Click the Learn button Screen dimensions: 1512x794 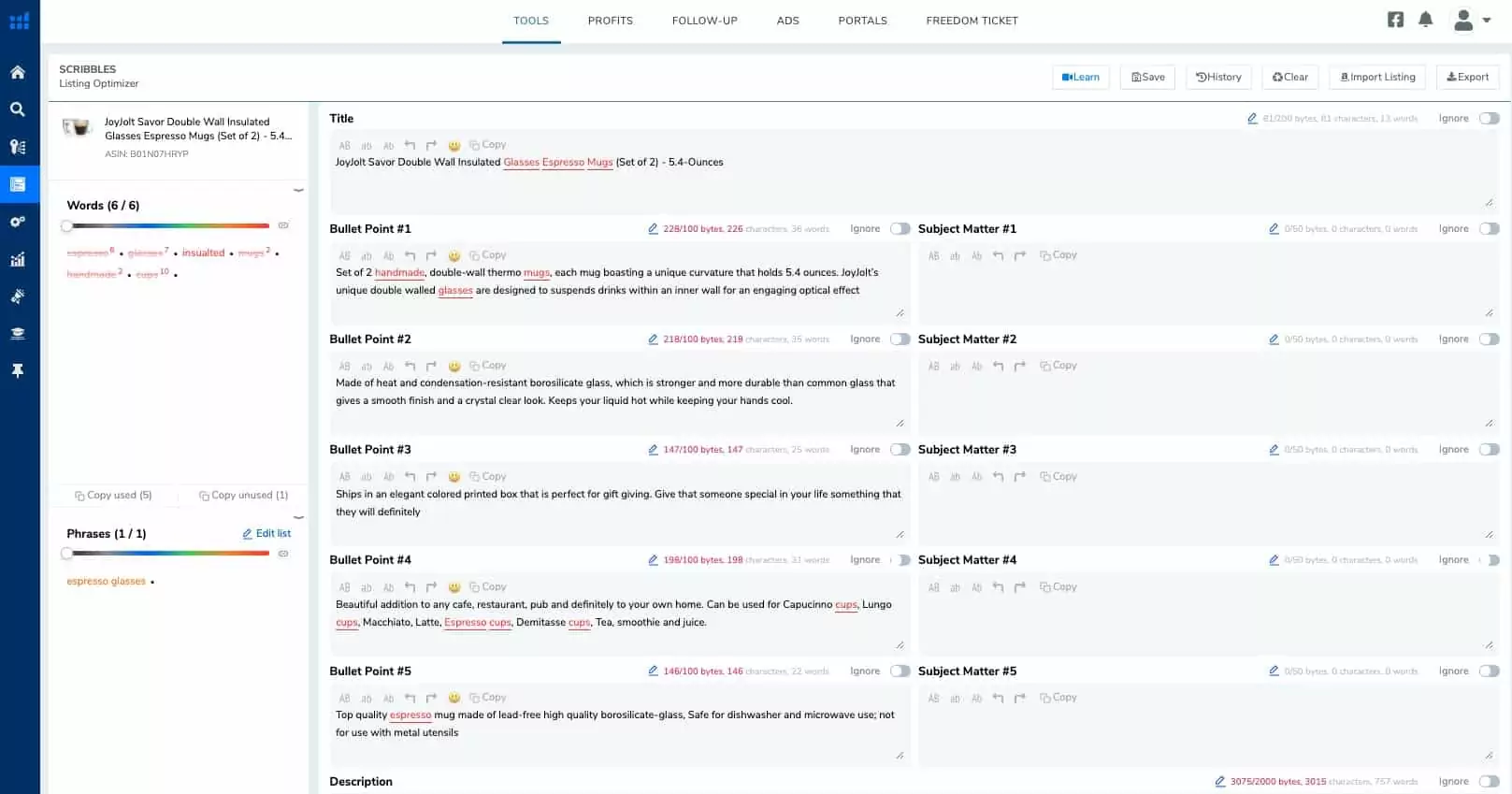(x=1081, y=77)
